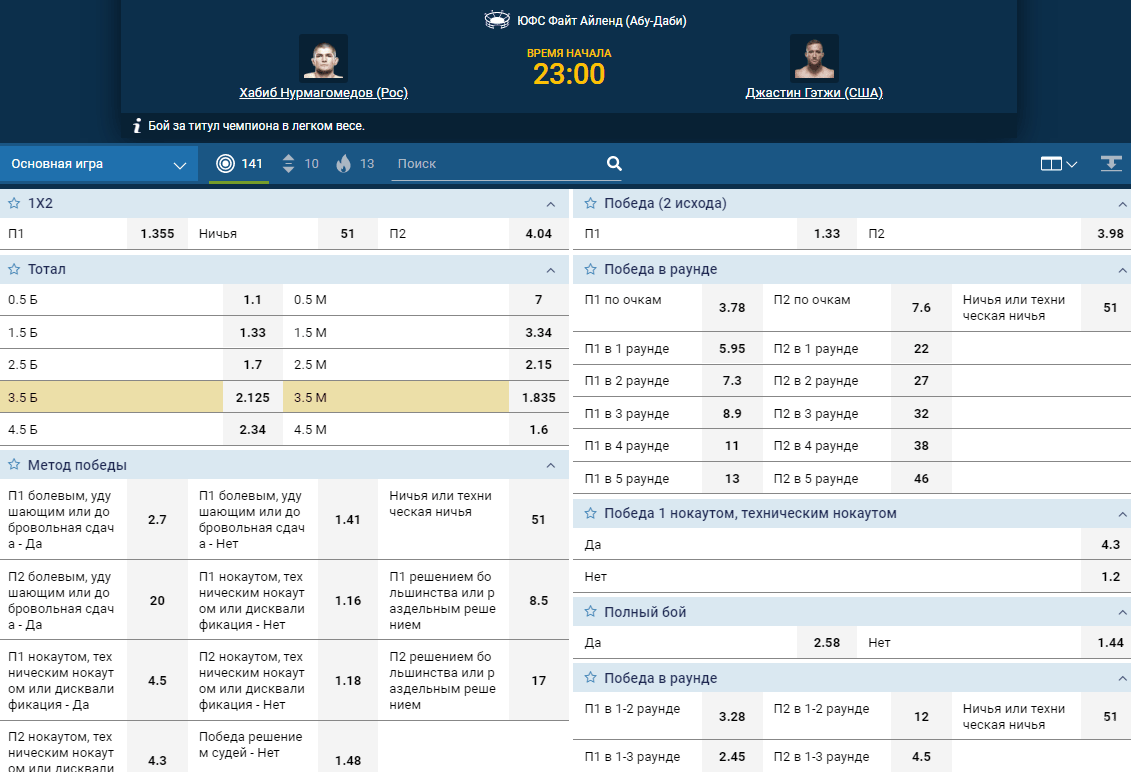Star the Тотал market

click(14, 269)
